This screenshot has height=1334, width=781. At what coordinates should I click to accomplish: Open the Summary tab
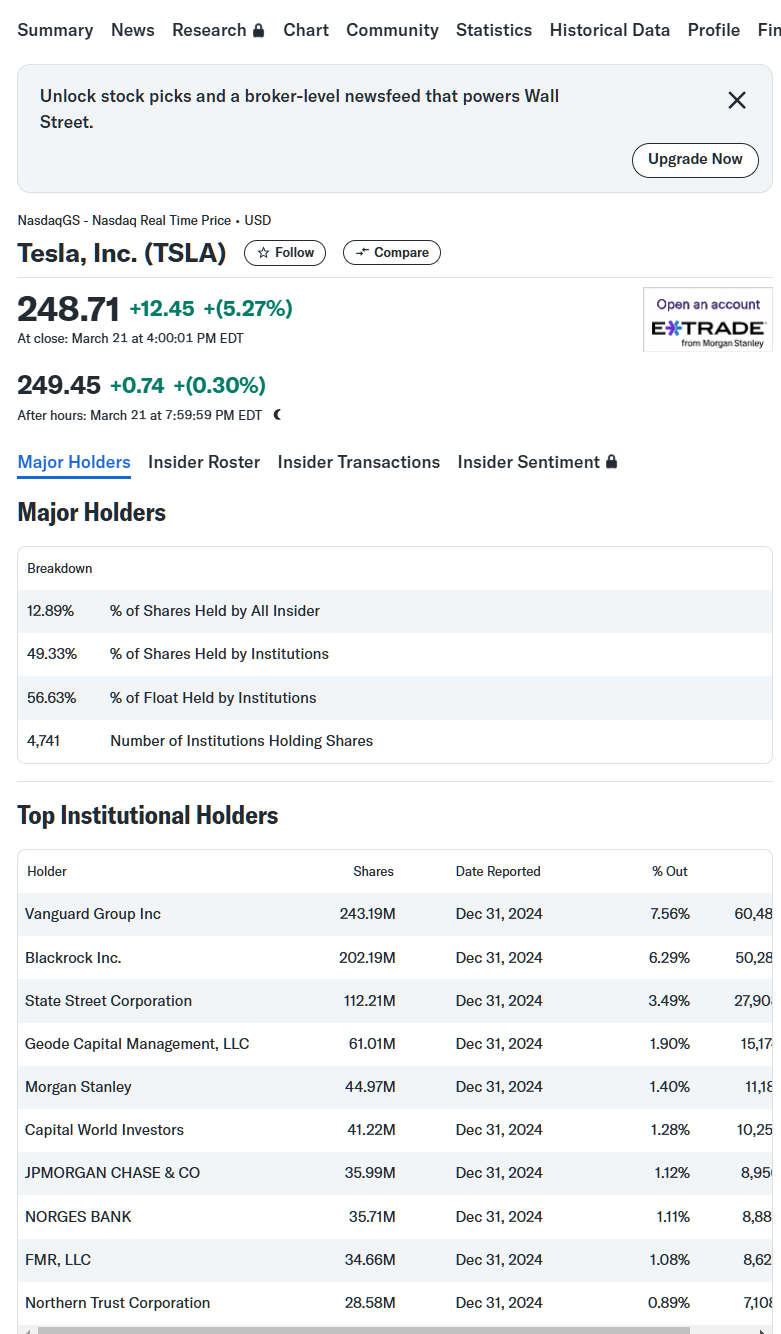click(55, 30)
